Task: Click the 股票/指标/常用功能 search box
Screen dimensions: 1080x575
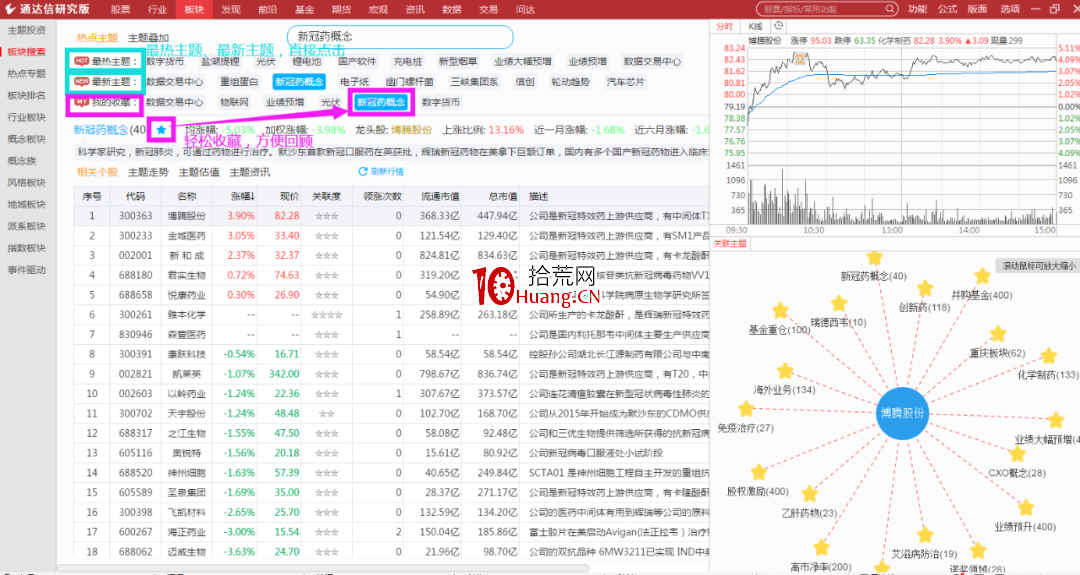Action: pyautogui.click(x=827, y=9)
